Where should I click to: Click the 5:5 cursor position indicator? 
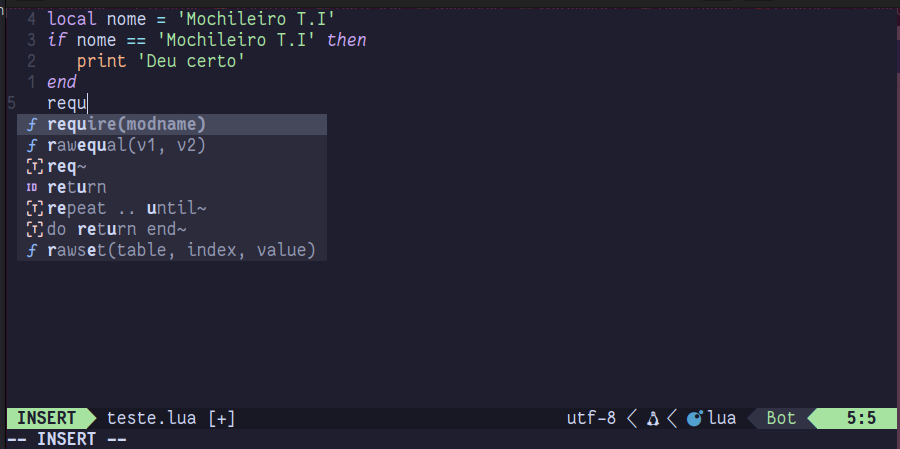pos(860,418)
